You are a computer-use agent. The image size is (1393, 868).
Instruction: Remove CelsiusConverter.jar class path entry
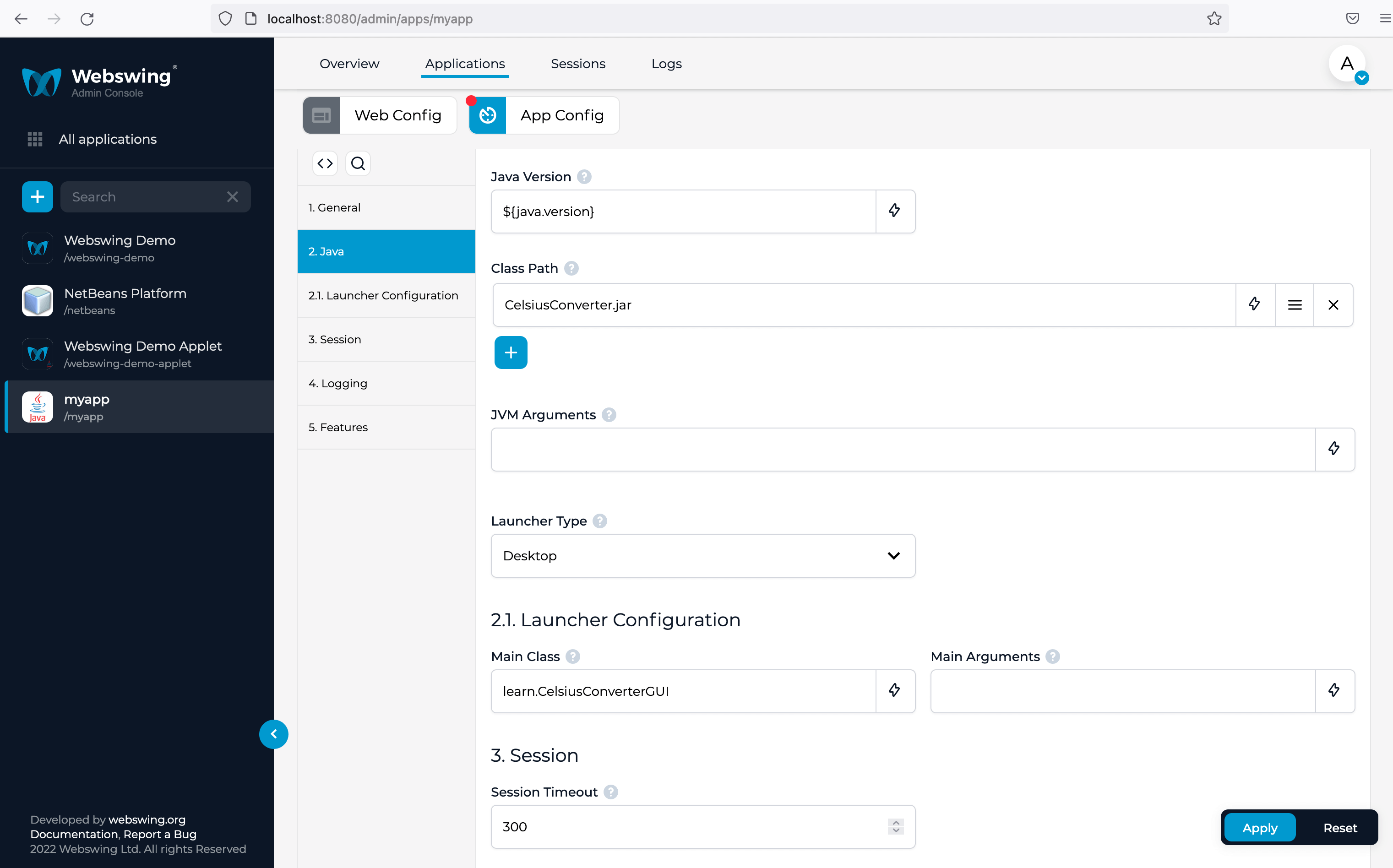coord(1333,305)
